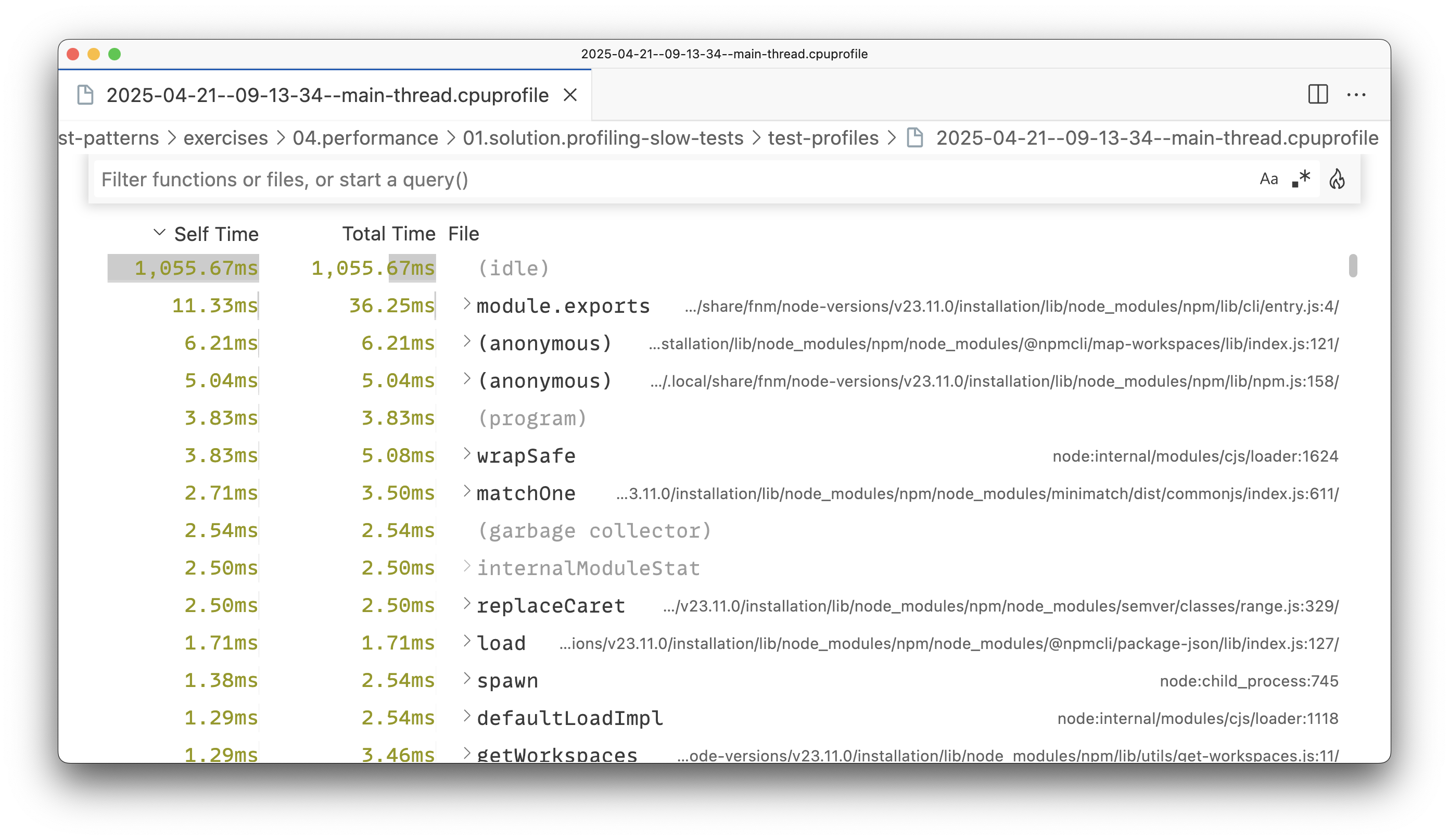
Task: Open test-profiles breadcrumb segment
Action: 823,138
